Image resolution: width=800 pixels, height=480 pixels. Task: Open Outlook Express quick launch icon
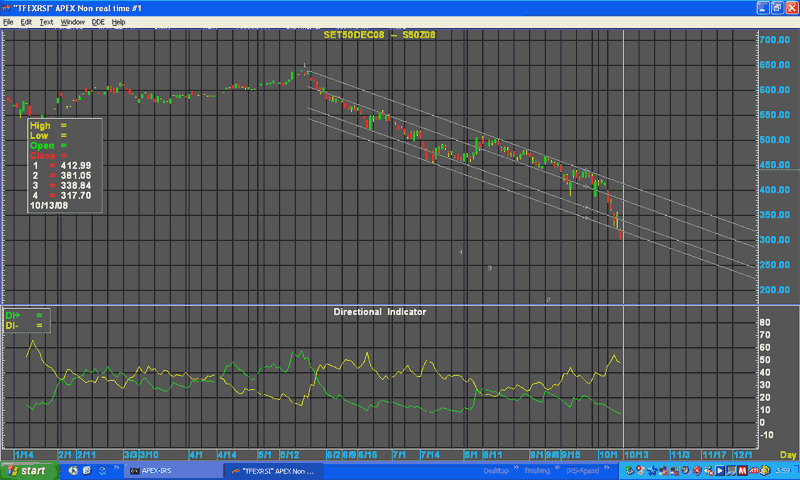pos(87,471)
